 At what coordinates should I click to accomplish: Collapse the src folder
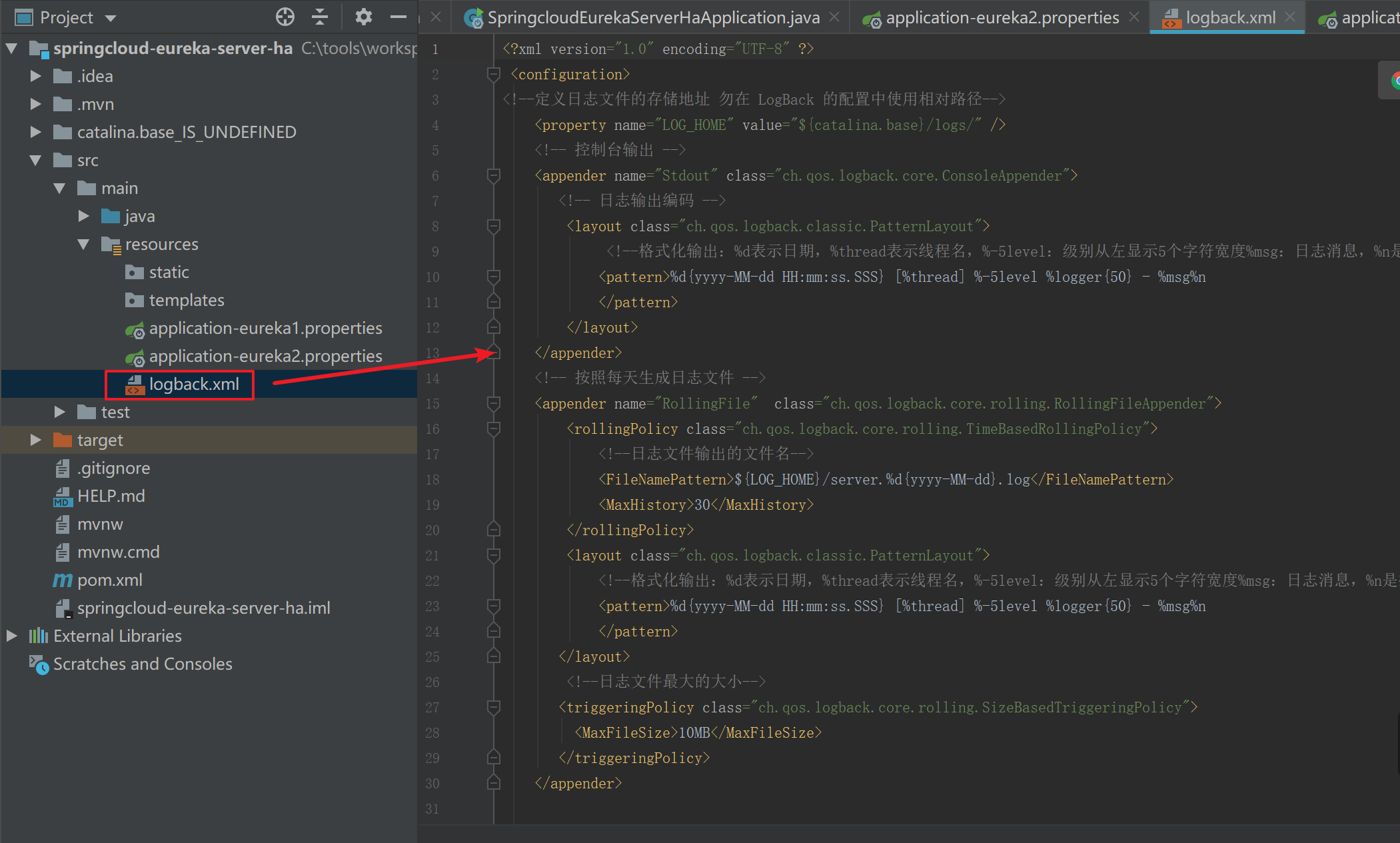pos(35,160)
